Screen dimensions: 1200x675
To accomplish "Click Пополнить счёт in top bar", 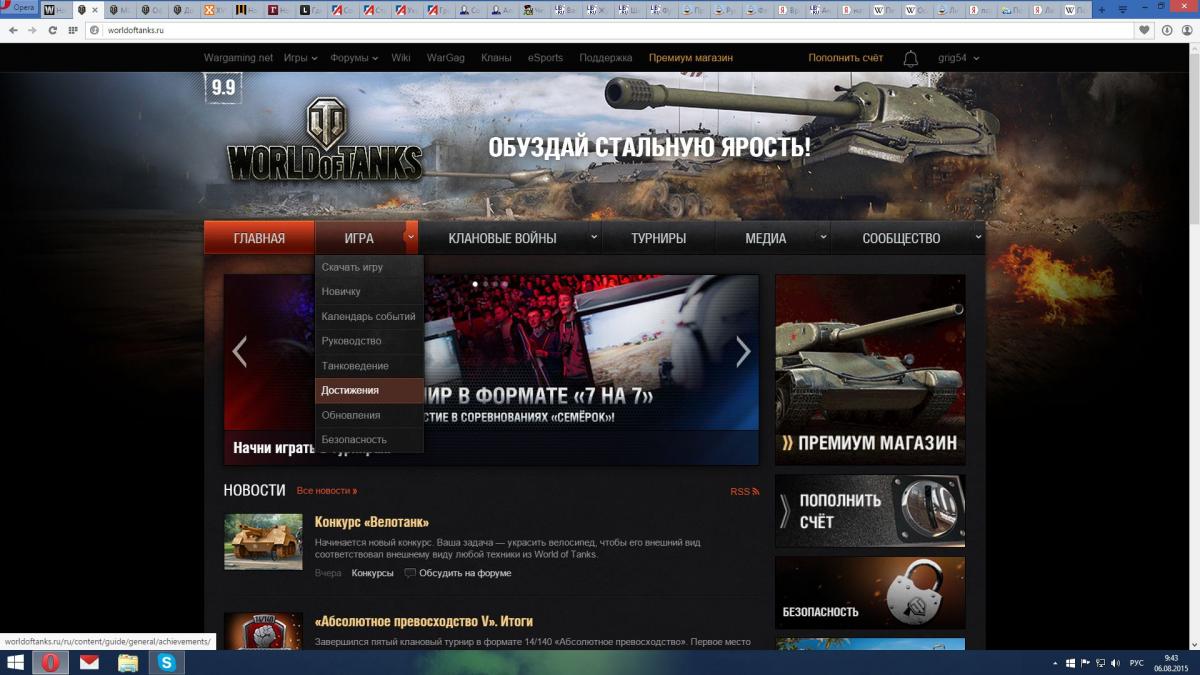I will (845, 58).
